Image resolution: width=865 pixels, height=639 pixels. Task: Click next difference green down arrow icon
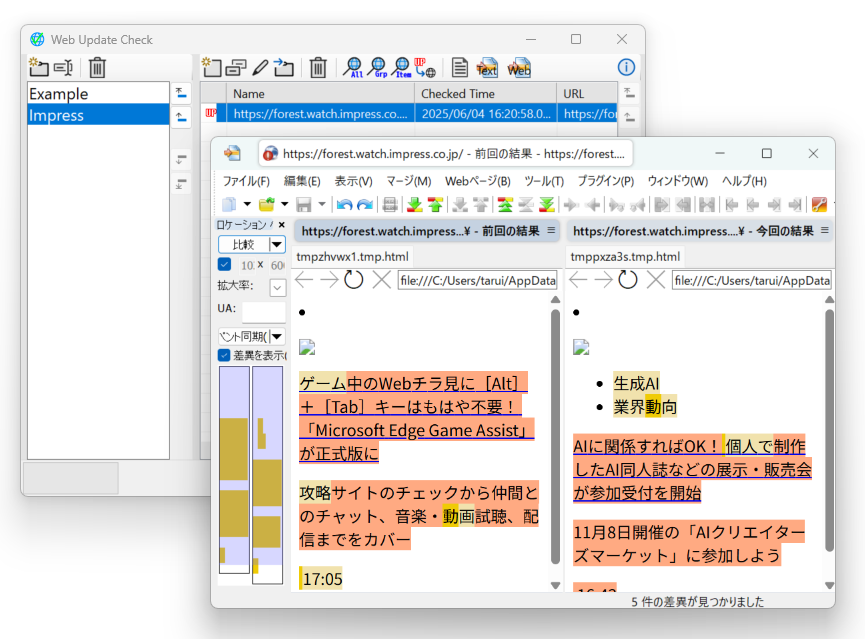[414, 205]
